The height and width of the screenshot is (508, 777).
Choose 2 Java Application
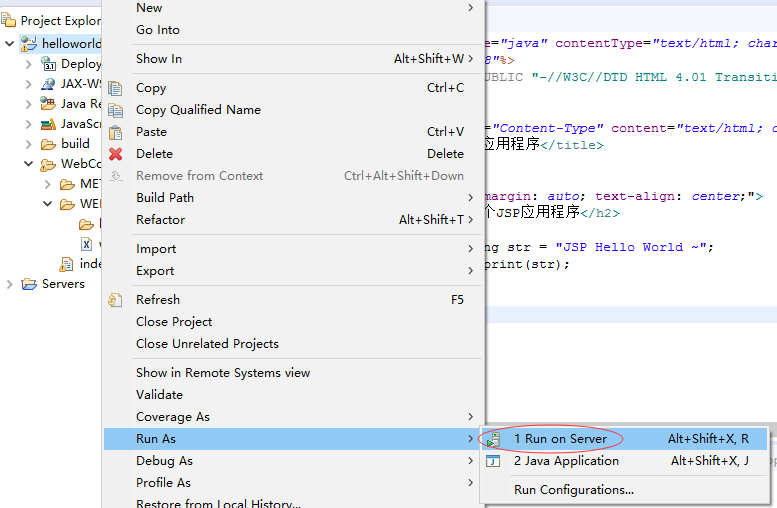(624, 461)
